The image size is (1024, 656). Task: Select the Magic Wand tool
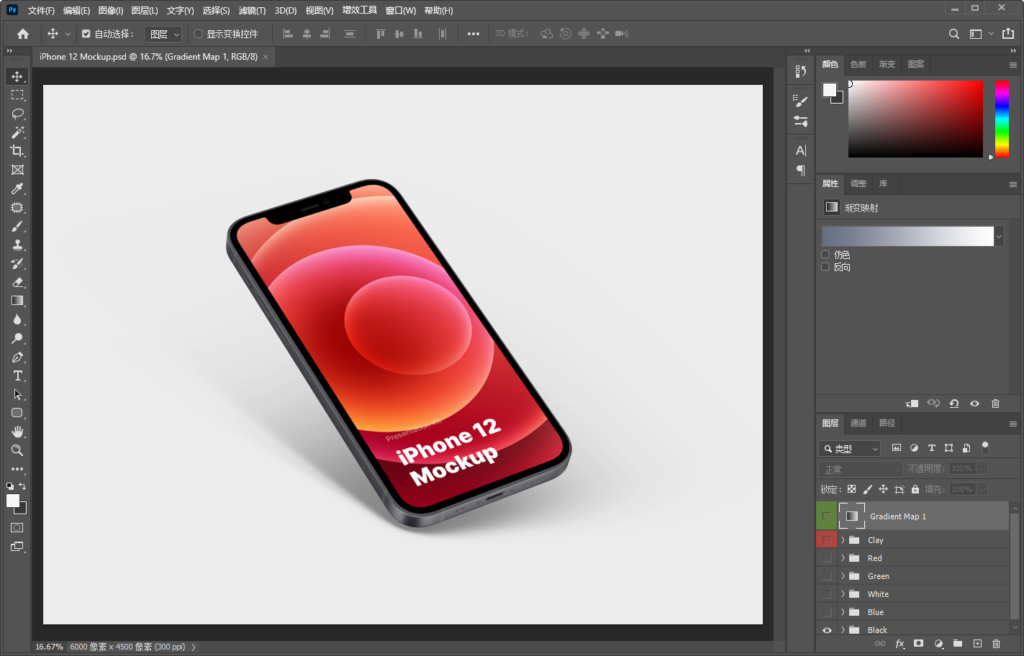(17, 133)
